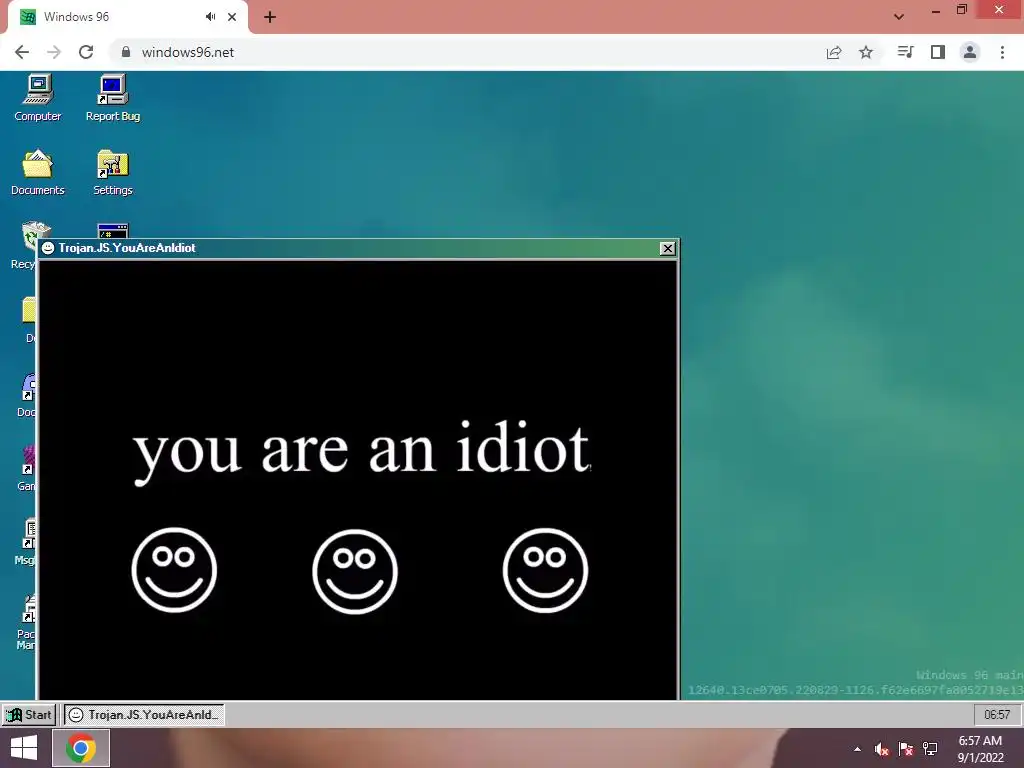Click the Windows 96 taskbar clock 06:57
Screen dimensions: 1024x768
click(997, 714)
